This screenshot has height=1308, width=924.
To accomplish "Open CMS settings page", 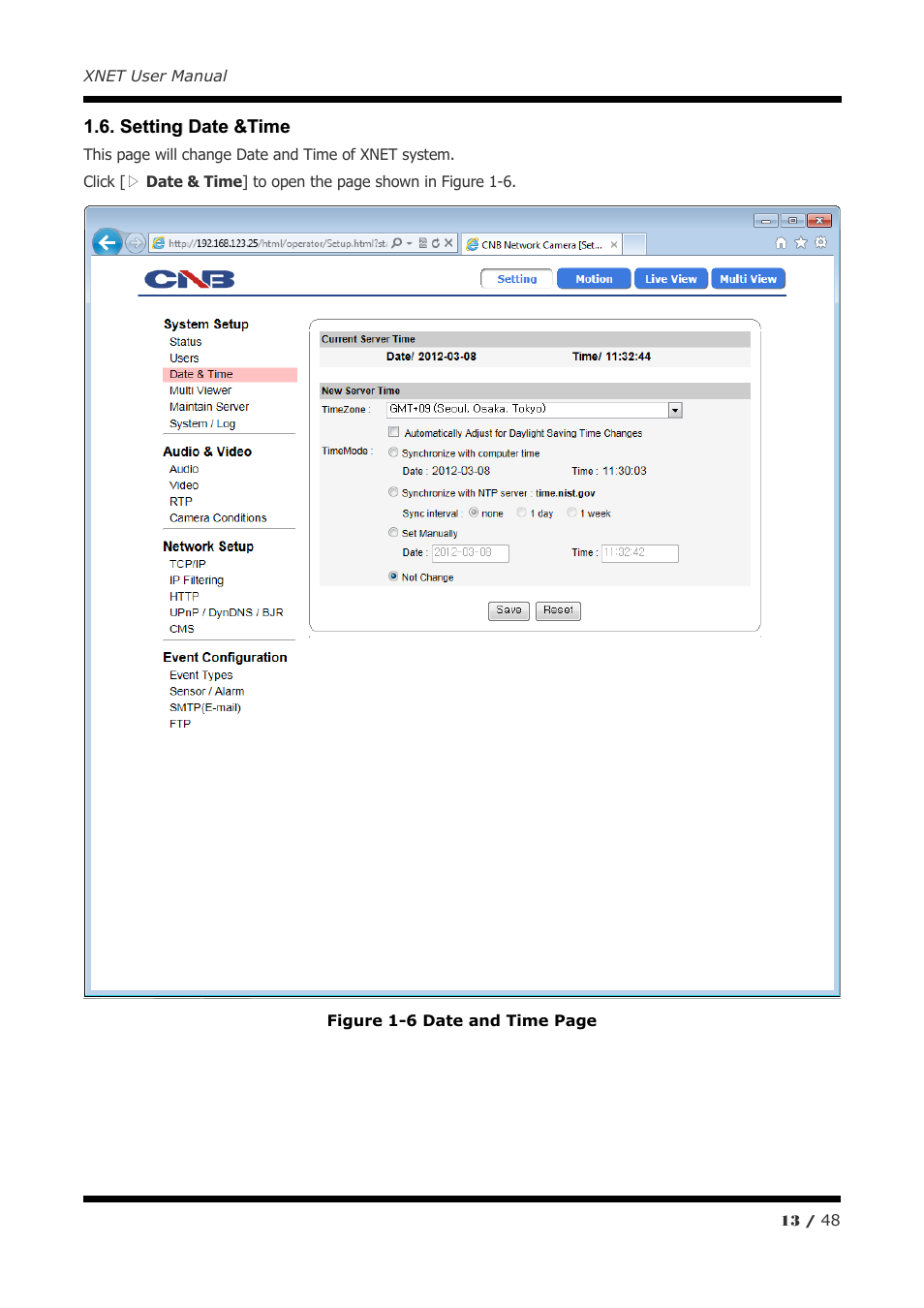I will pos(182,629).
